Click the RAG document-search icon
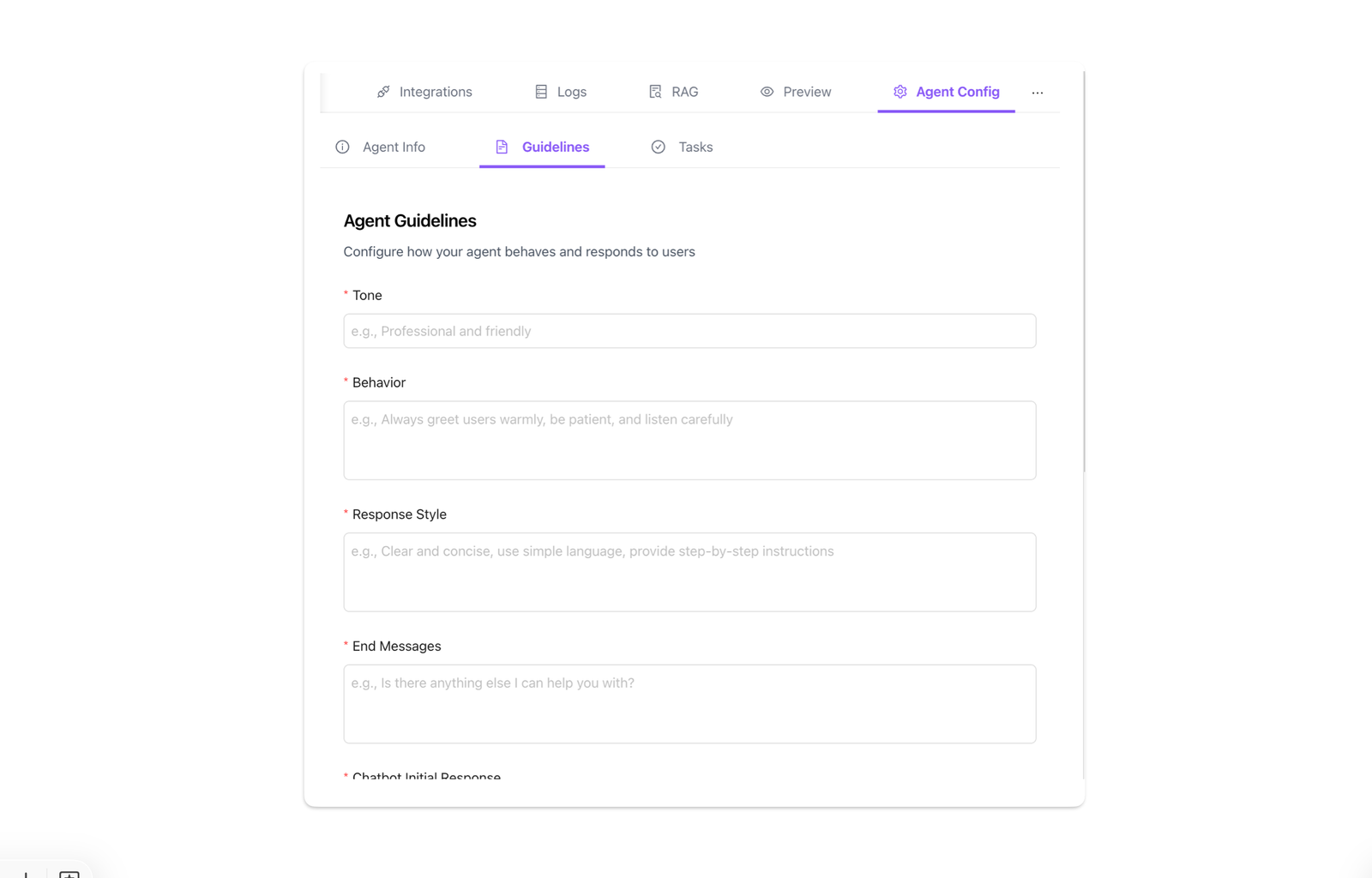Screen dimensions: 1372x878 [655, 92]
